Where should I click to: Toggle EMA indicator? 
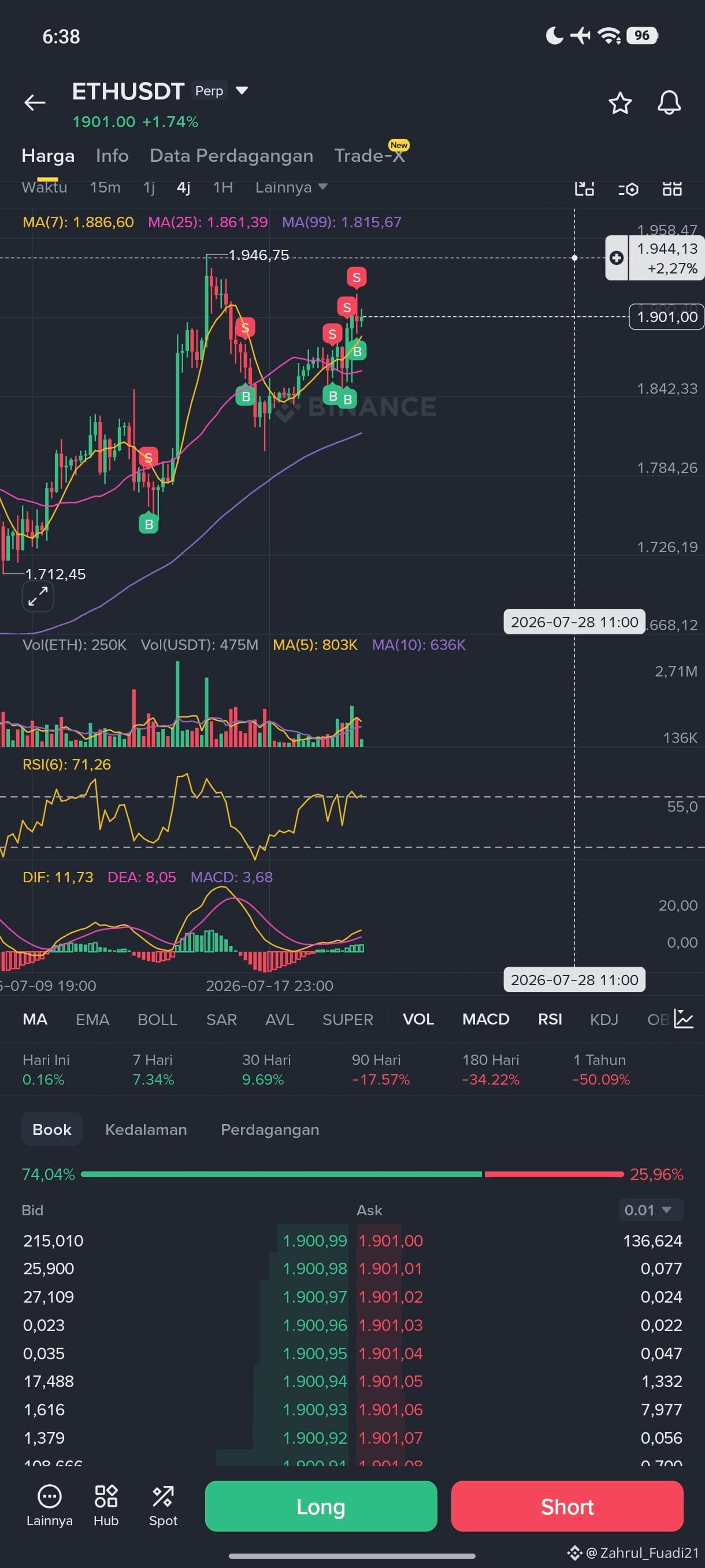pos(92,1019)
